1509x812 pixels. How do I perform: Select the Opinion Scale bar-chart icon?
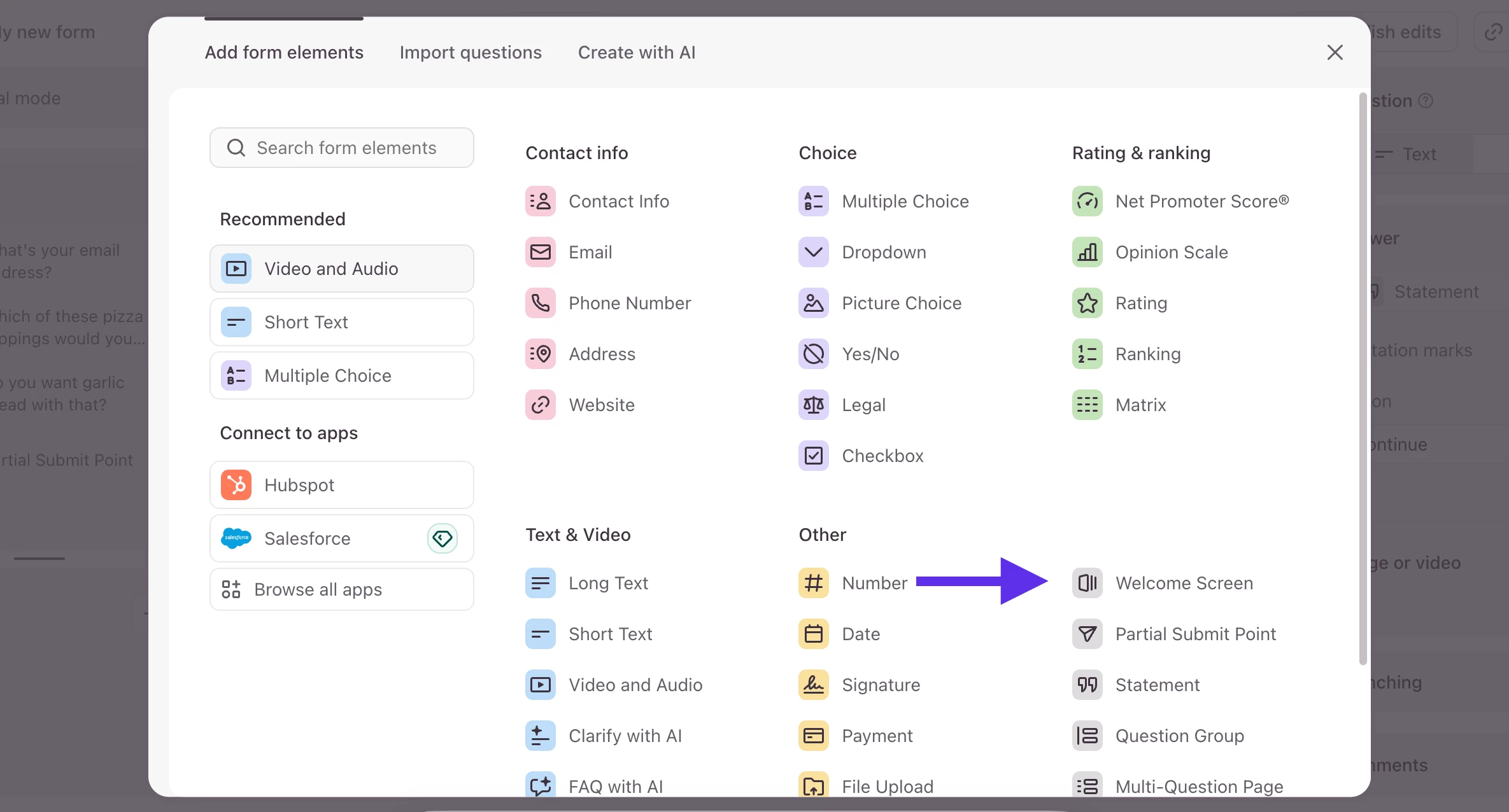coord(1087,252)
